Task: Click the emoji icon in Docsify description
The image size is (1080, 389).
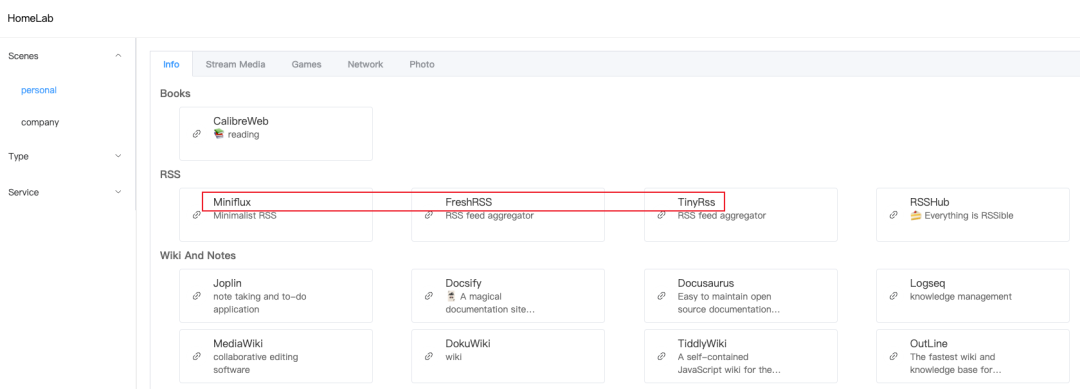Action: [x=451, y=297]
